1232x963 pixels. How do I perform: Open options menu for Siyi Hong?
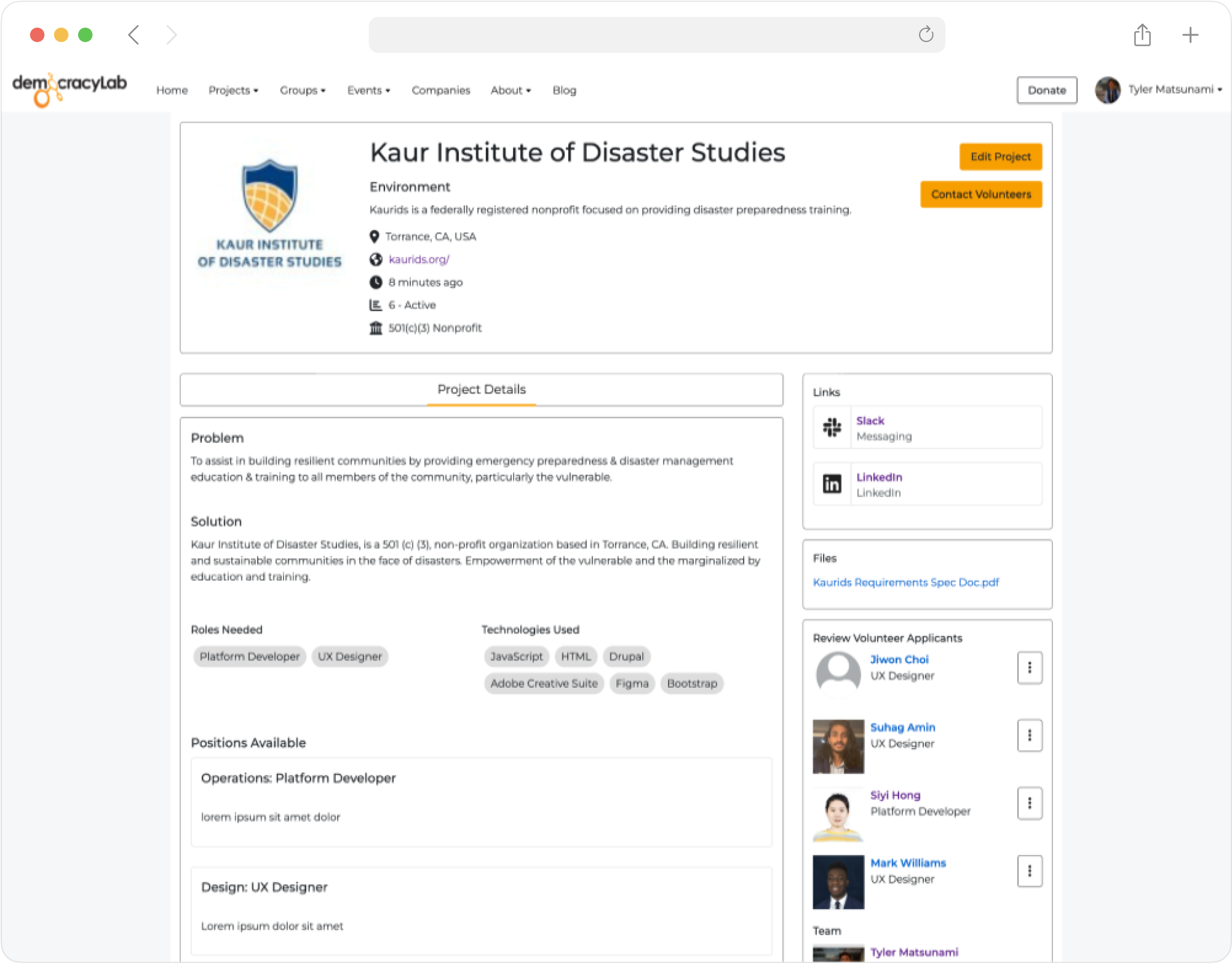1030,803
